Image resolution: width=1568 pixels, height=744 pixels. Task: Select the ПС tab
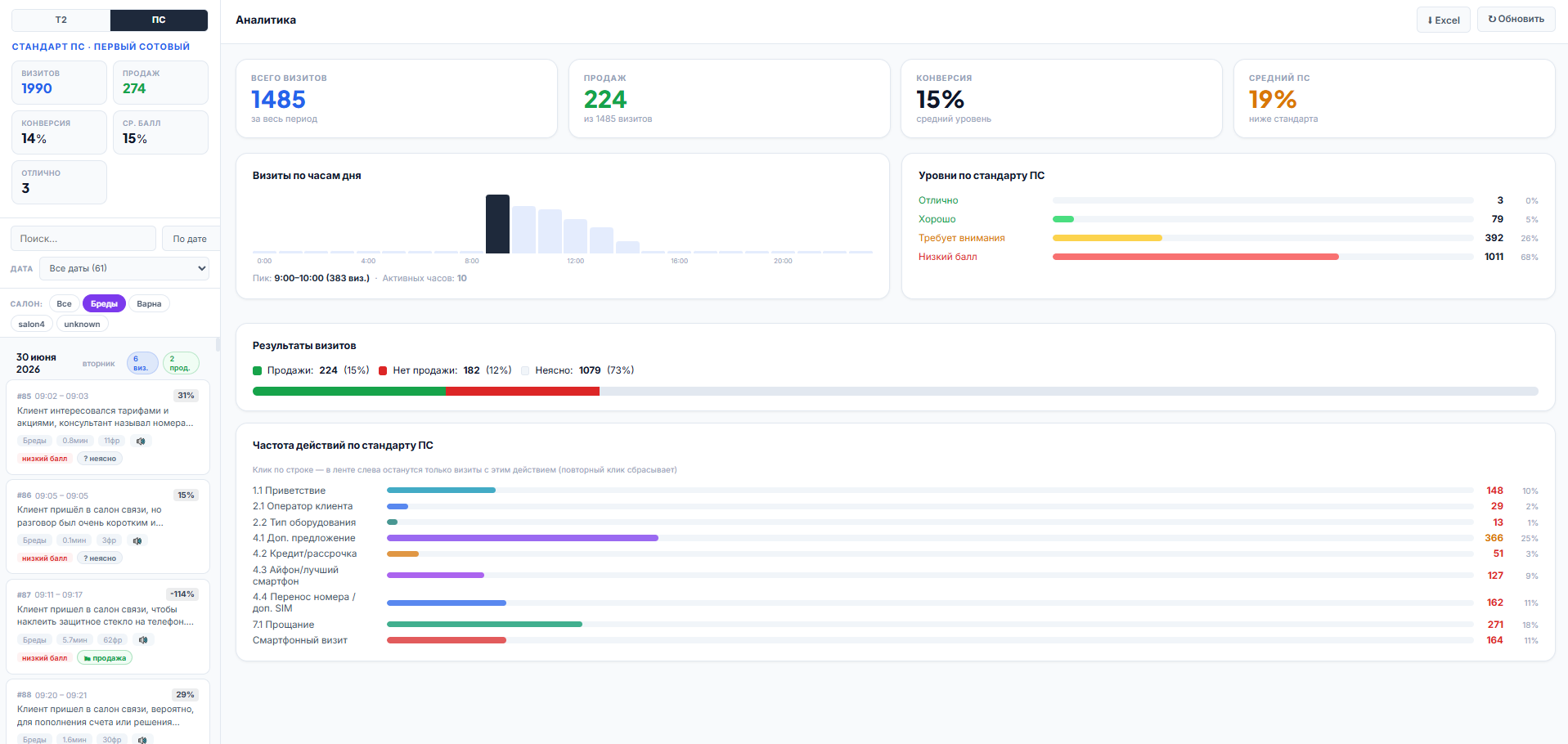(x=159, y=20)
